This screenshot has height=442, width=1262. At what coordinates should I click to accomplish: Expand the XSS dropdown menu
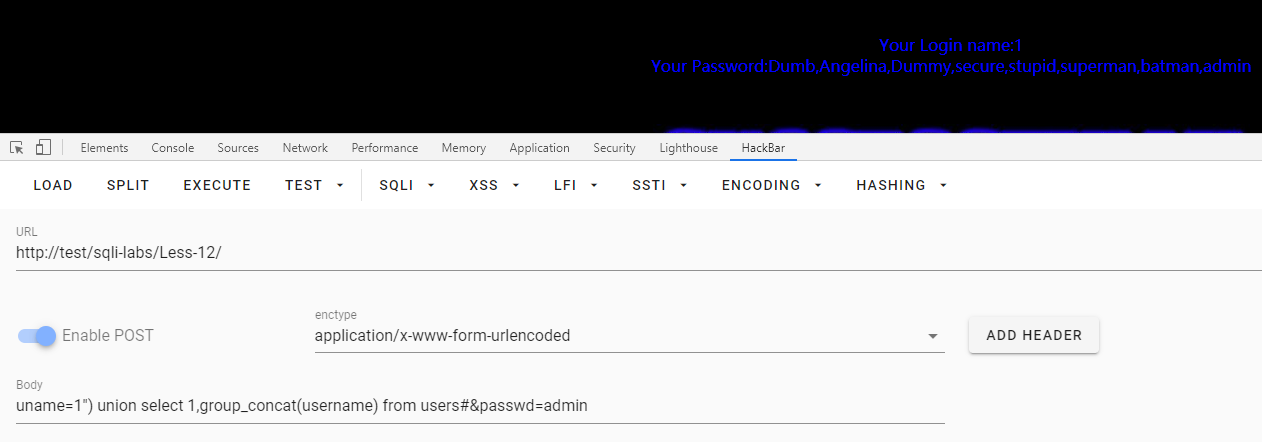494,185
